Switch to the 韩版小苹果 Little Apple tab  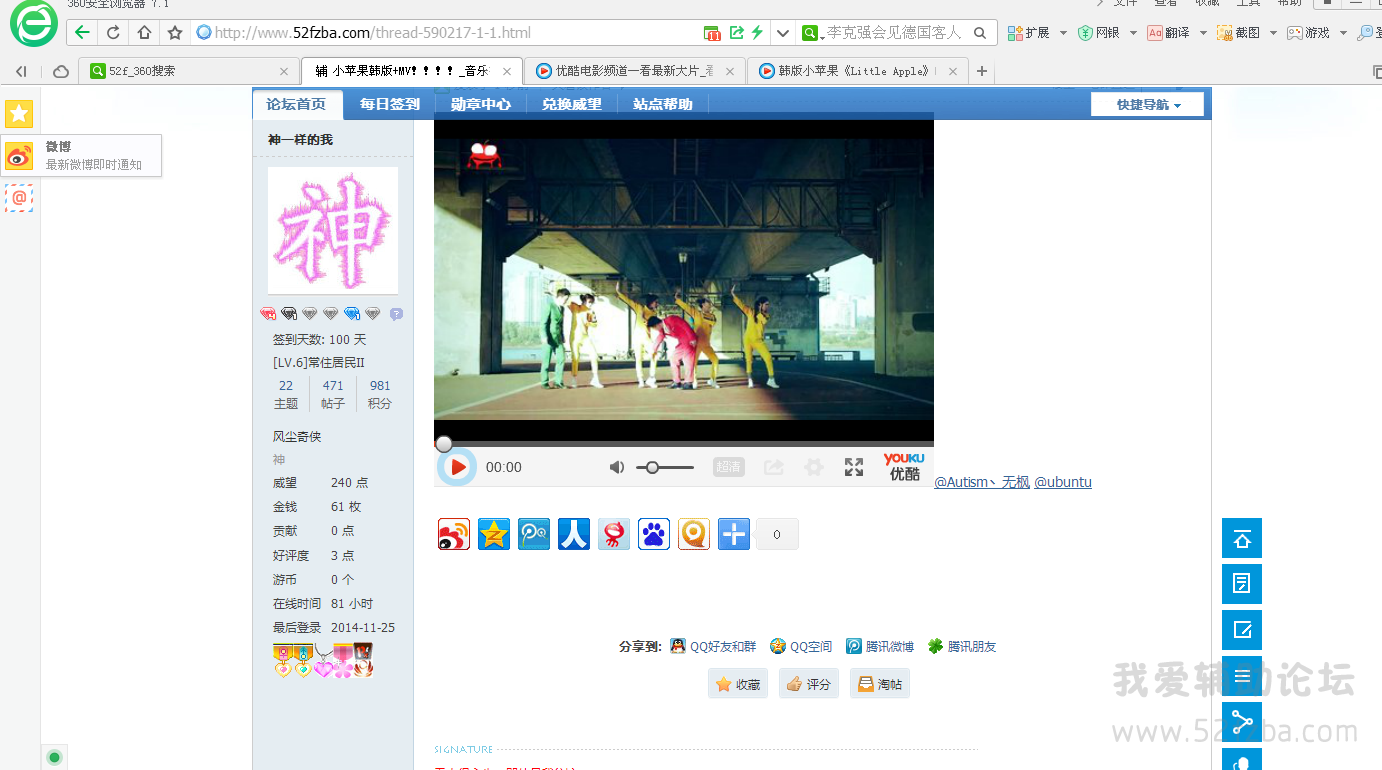[x=857, y=71]
